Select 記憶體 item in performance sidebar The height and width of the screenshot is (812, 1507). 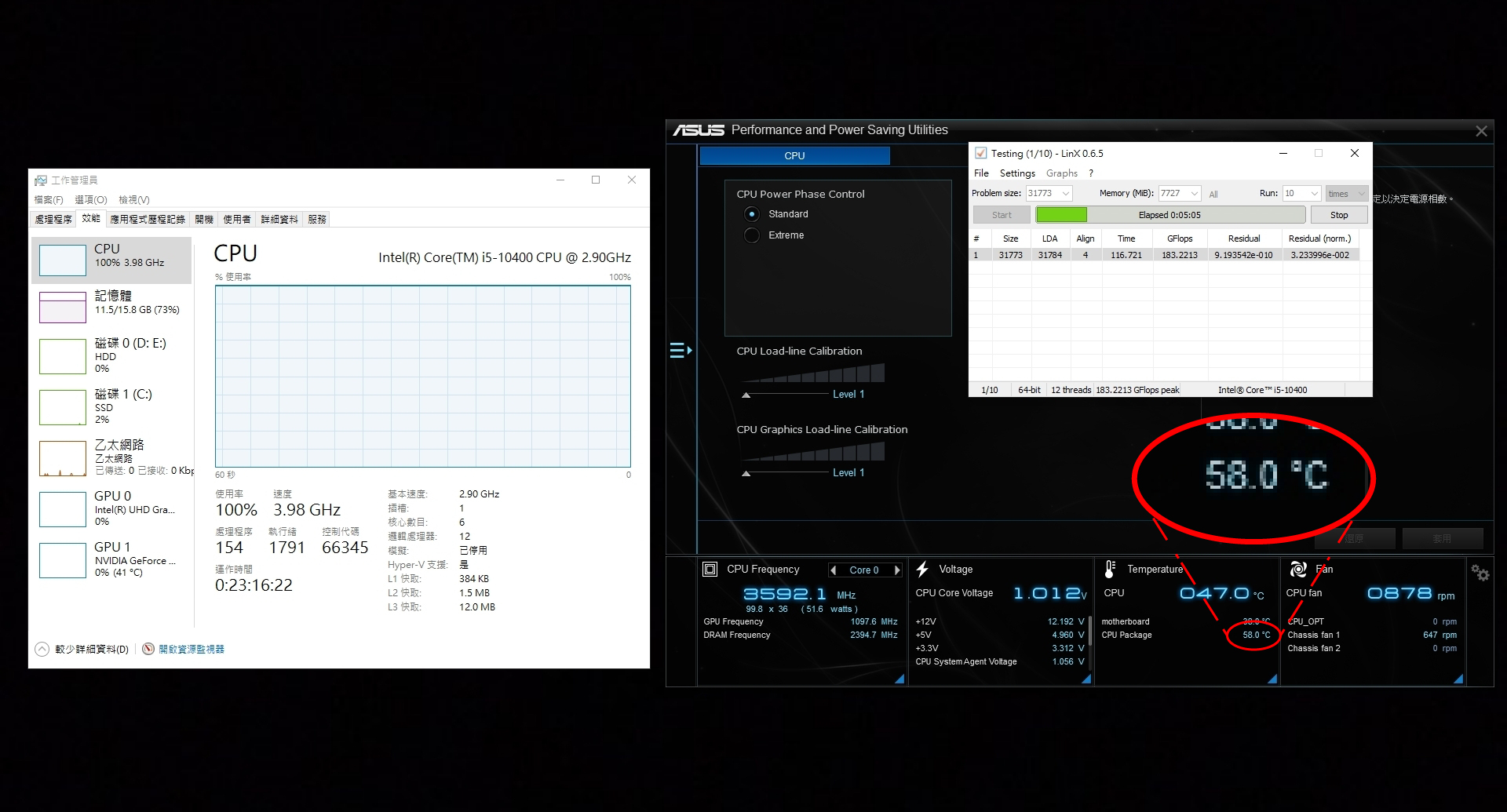coord(111,306)
